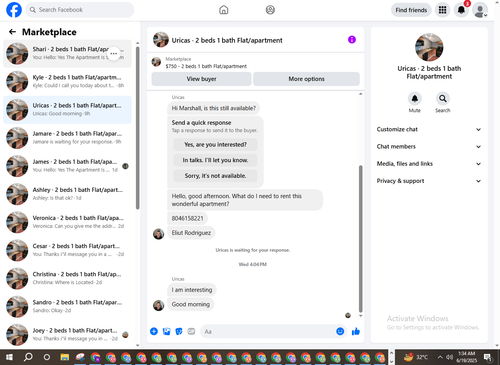Click the Cortana circle on taskbar
This screenshot has width=500, height=365.
(47, 357)
